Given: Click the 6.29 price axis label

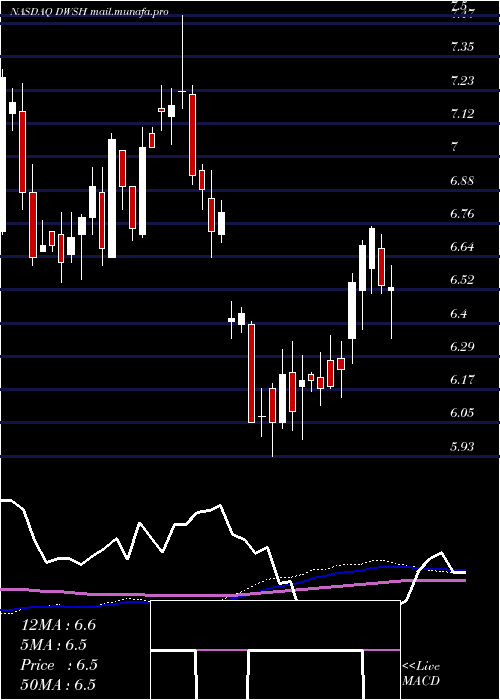Looking at the screenshot, I should click(462, 346).
